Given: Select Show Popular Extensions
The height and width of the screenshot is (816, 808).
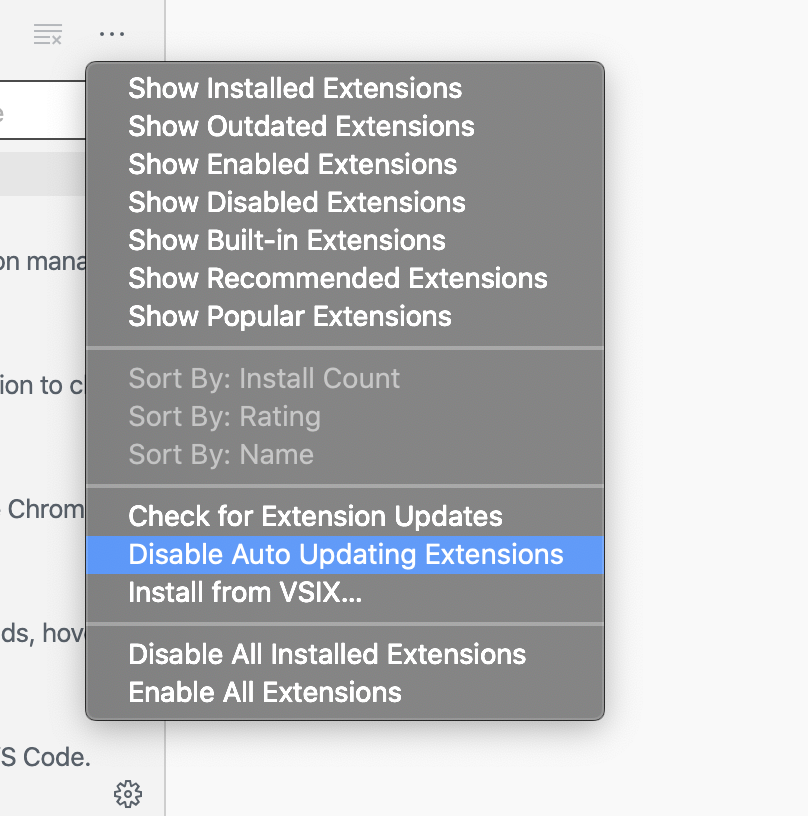Looking at the screenshot, I should coord(288,317).
